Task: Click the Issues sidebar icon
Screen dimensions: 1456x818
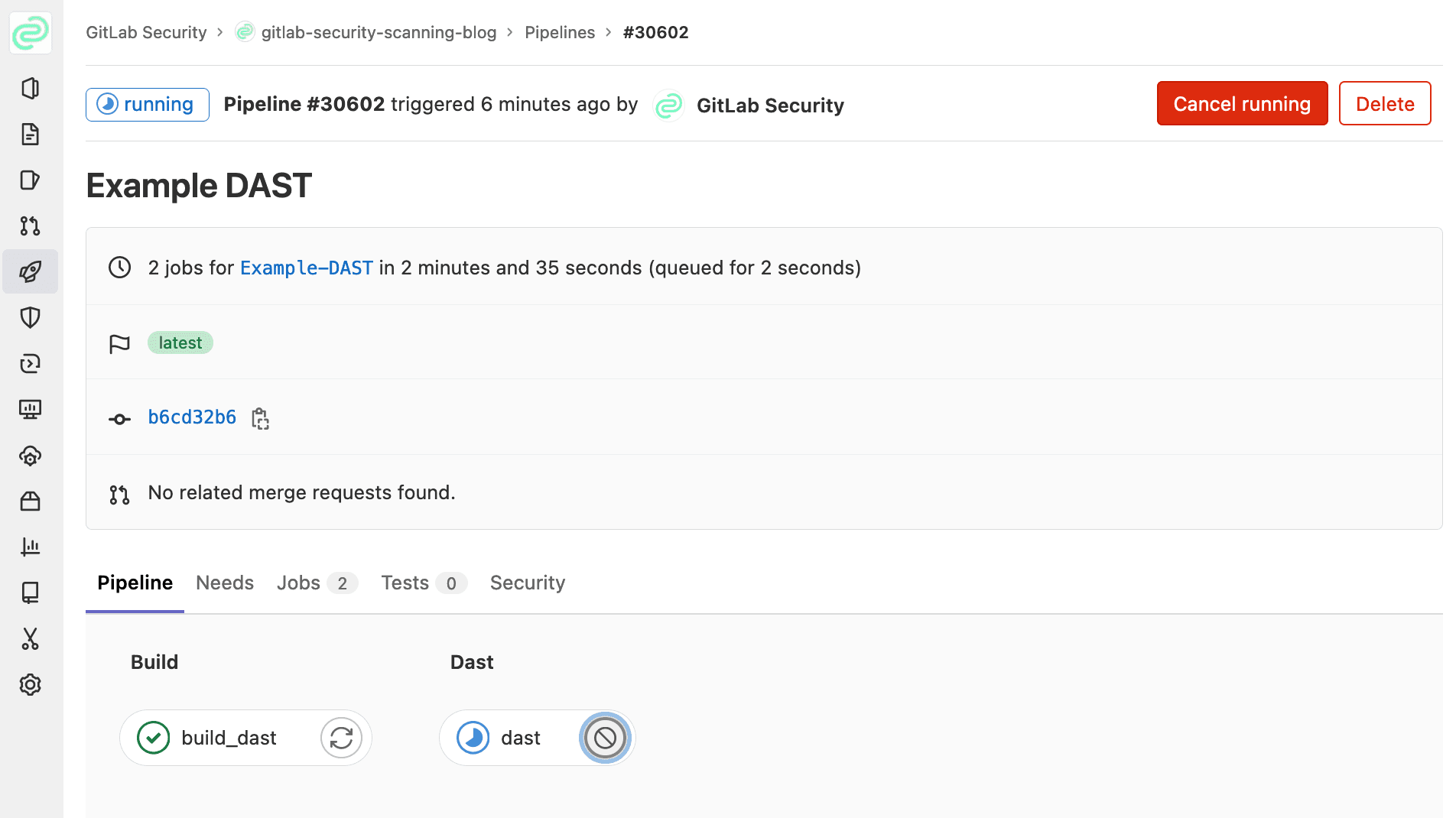Action: point(30,180)
